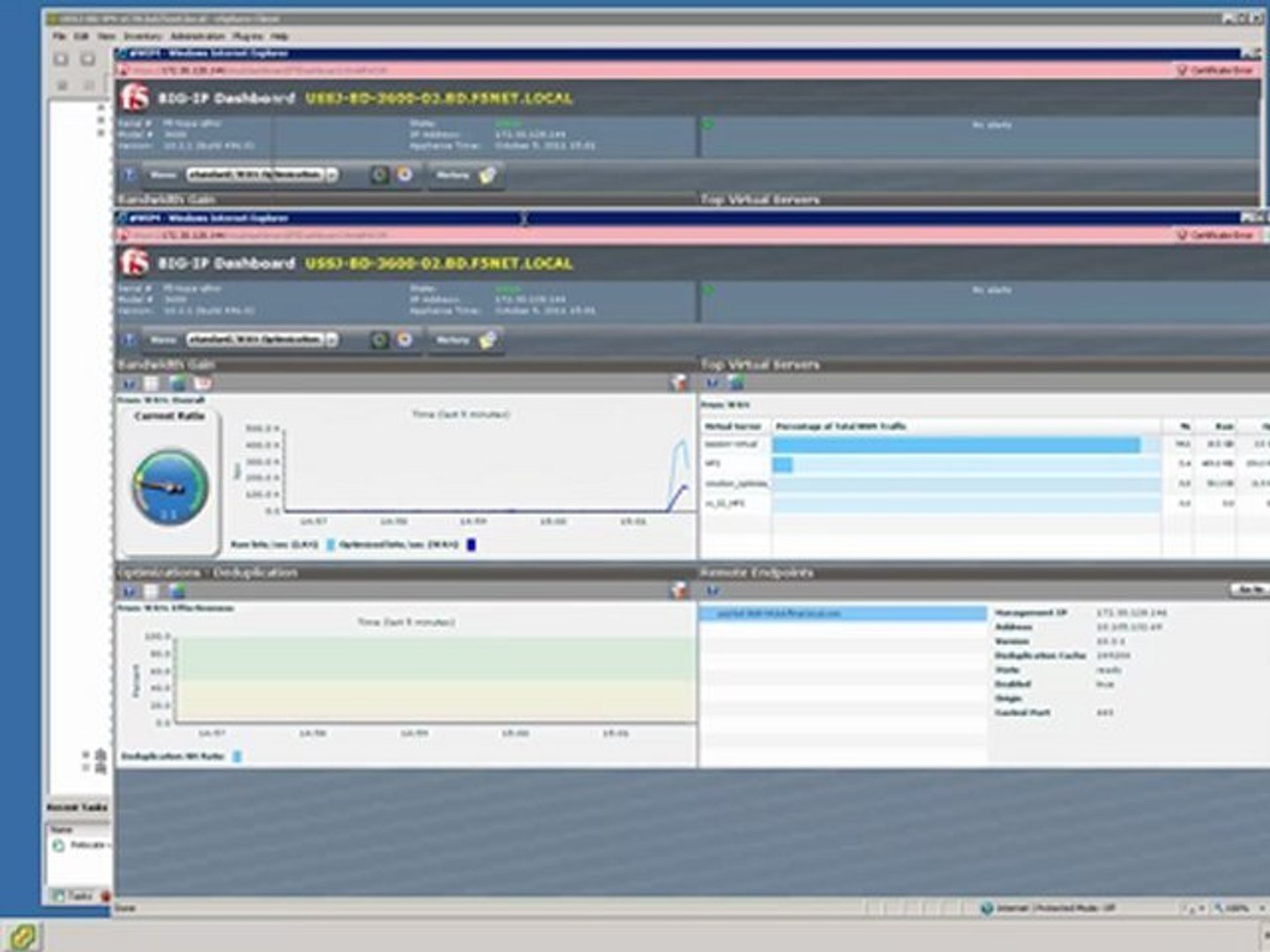The height and width of the screenshot is (952, 1270).
Task: Click the Top Virtual Servers panel heading in front dashboard
Action: [760, 364]
